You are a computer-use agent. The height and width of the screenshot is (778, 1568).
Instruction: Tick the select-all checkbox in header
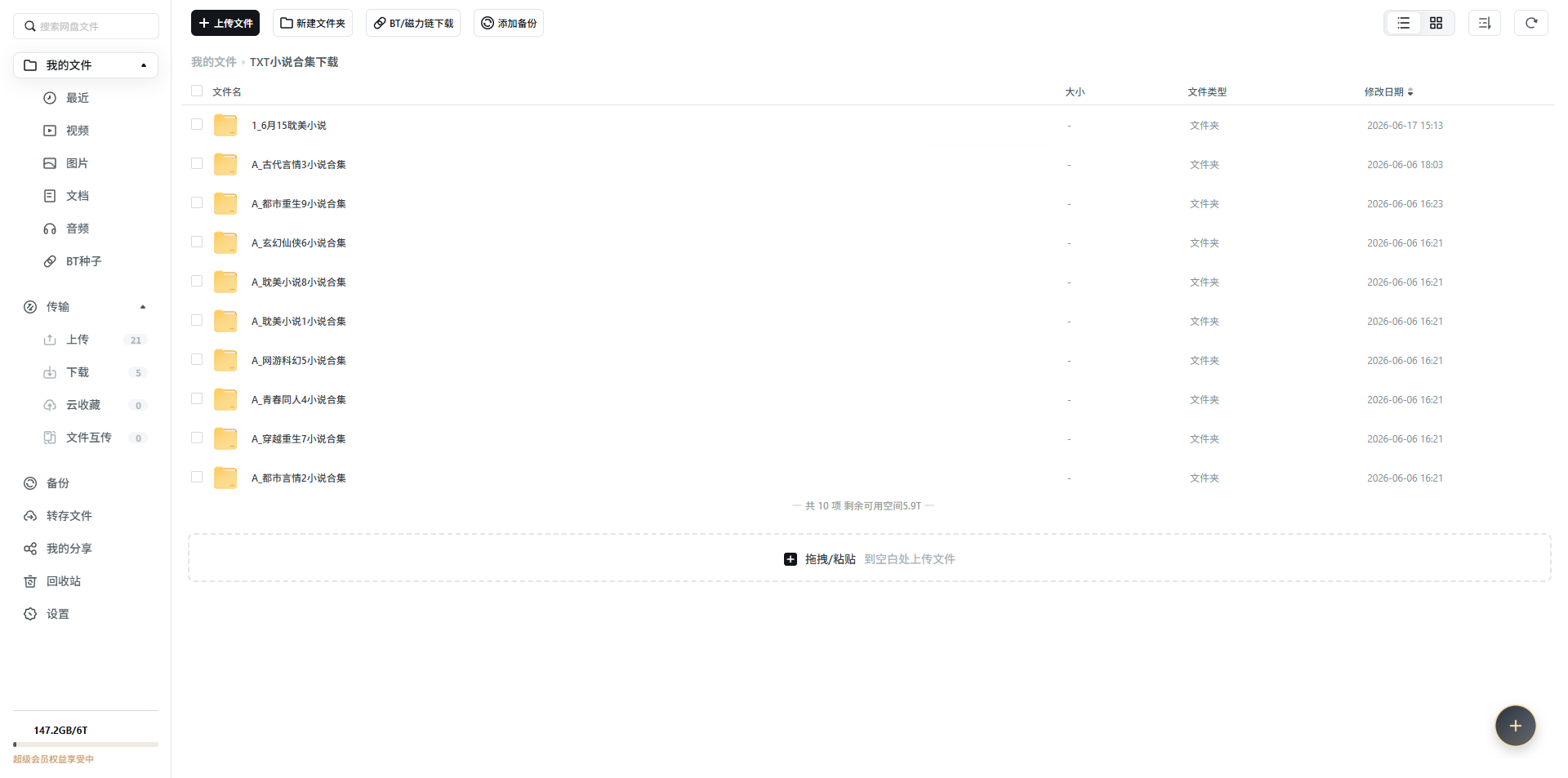(197, 91)
